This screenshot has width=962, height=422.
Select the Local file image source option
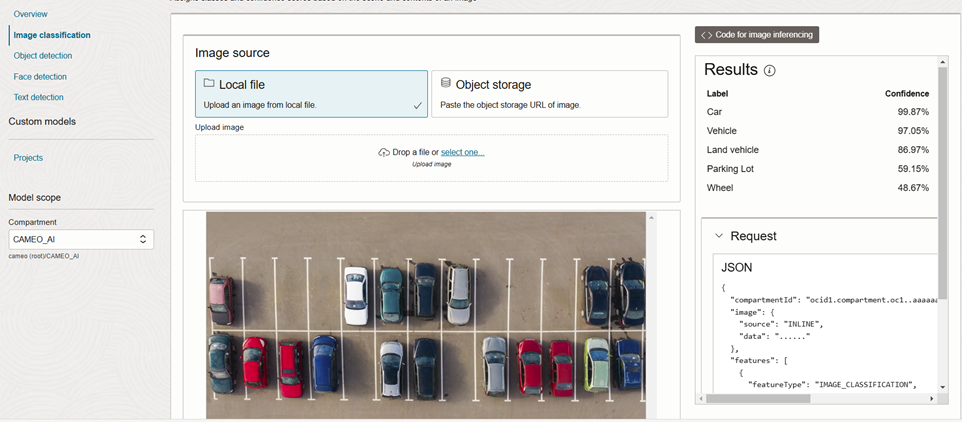click(x=311, y=93)
